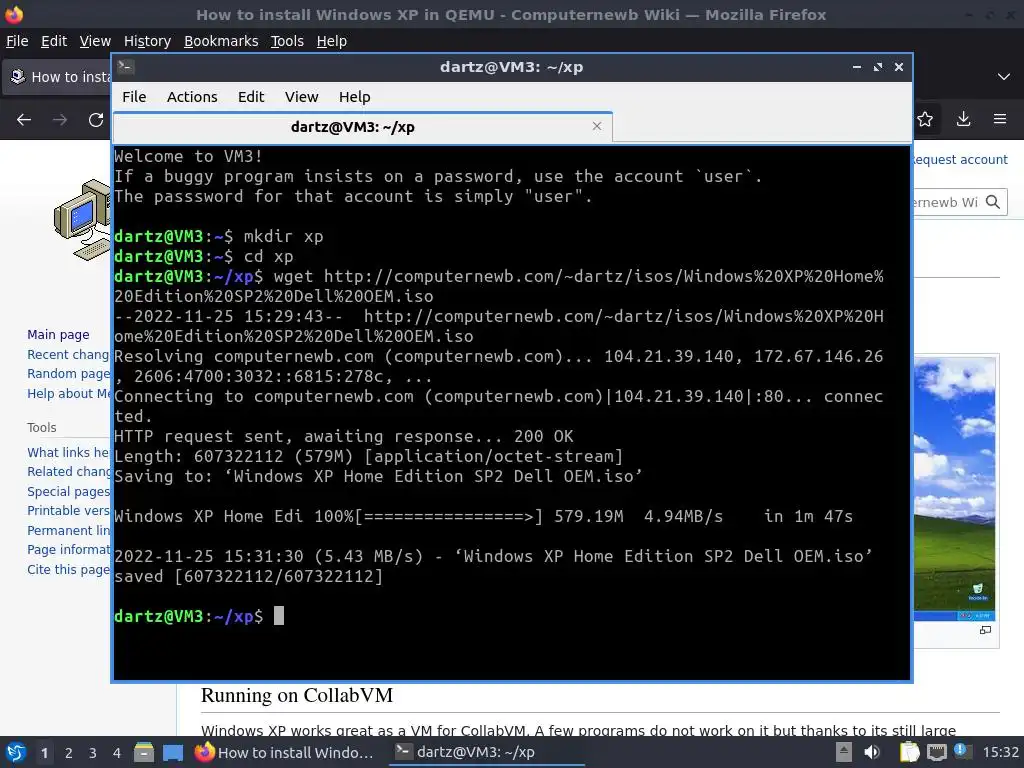Click wiki search input field
Screen dimensions: 1024x768
click(946, 202)
